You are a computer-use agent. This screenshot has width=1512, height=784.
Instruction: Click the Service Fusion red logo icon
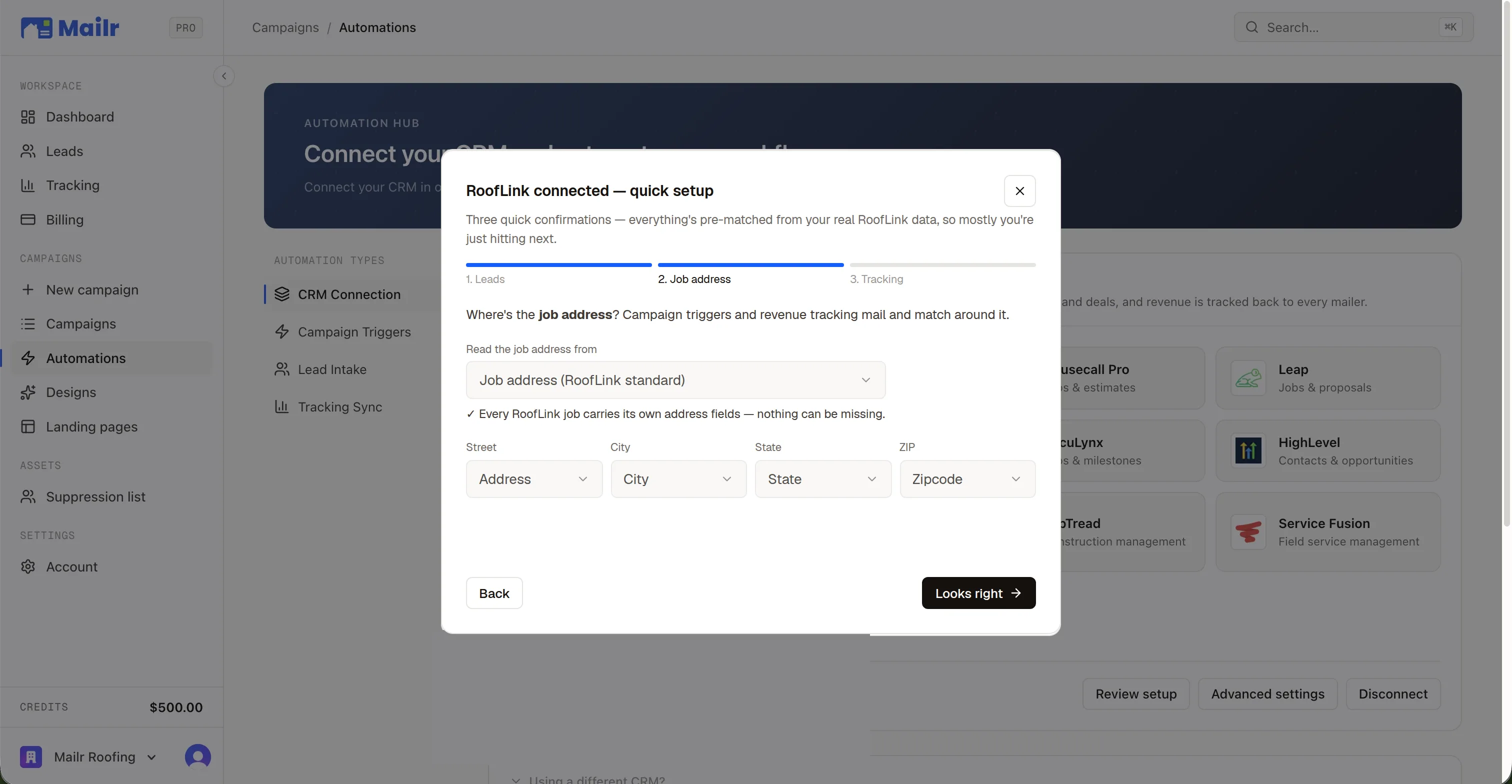coord(1248,532)
